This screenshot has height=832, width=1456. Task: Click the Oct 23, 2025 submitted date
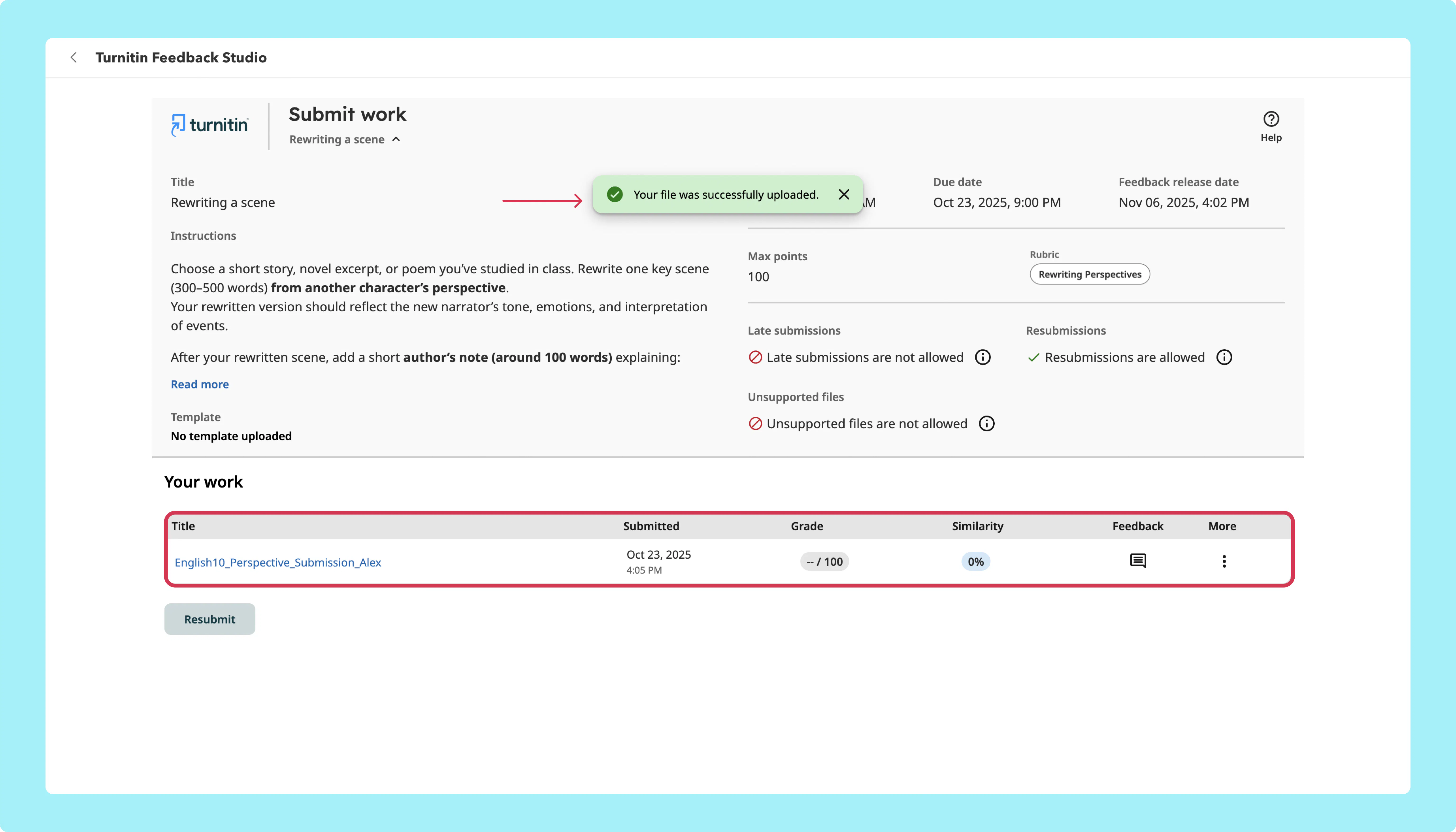[659, 555]
